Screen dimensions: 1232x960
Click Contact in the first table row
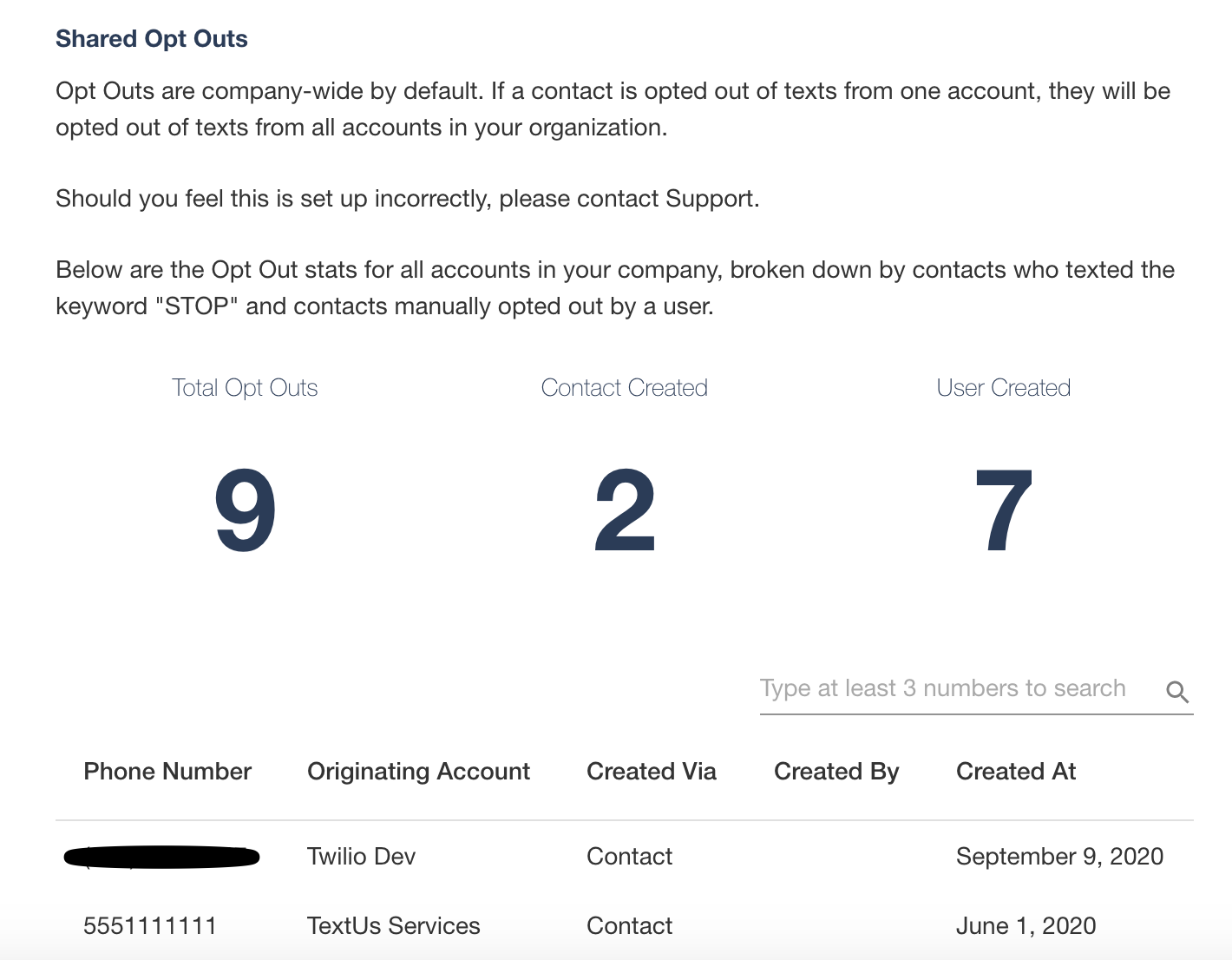pyautogui.click(x=630, y=856)
